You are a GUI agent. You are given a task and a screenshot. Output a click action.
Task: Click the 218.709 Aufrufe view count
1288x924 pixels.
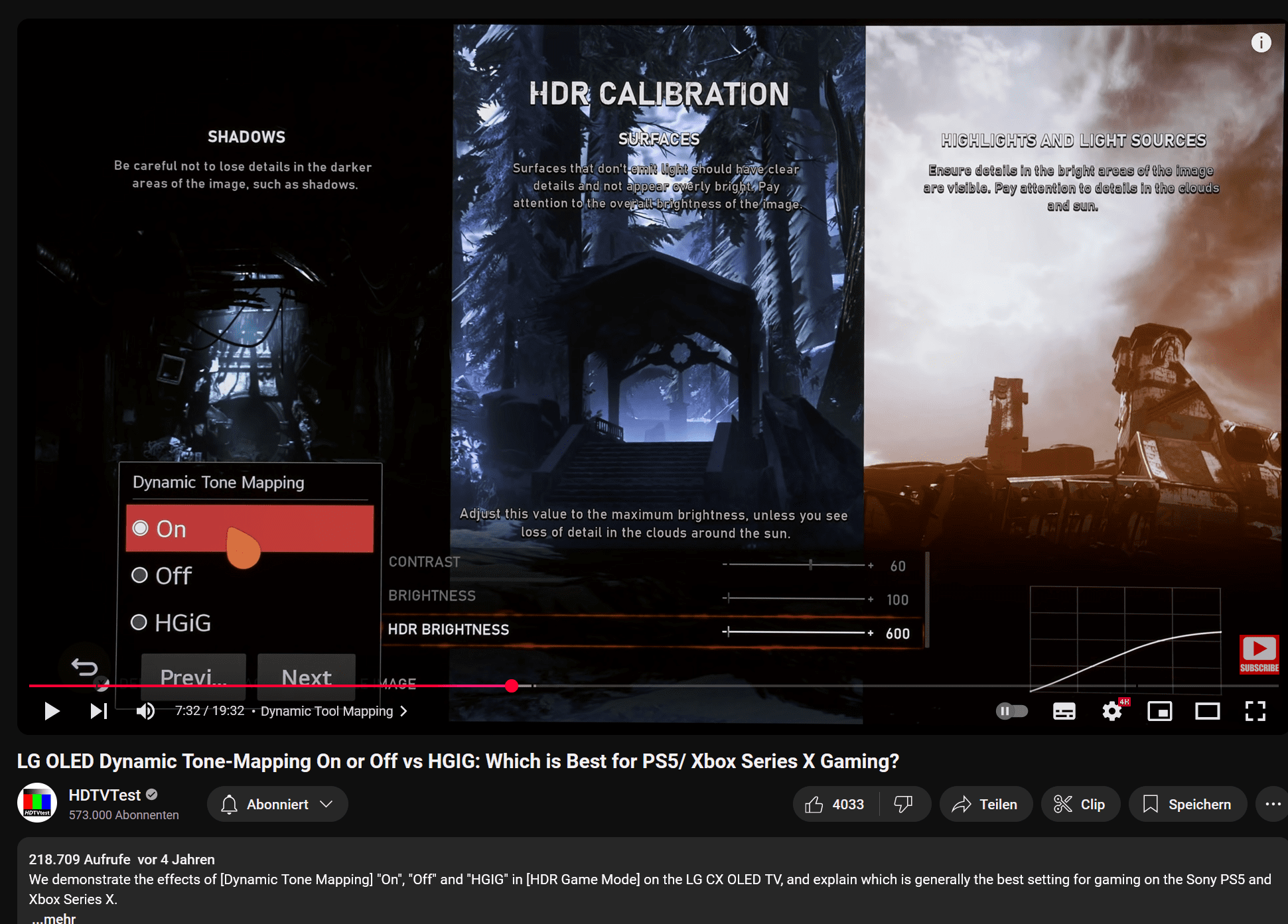(80, 860)
